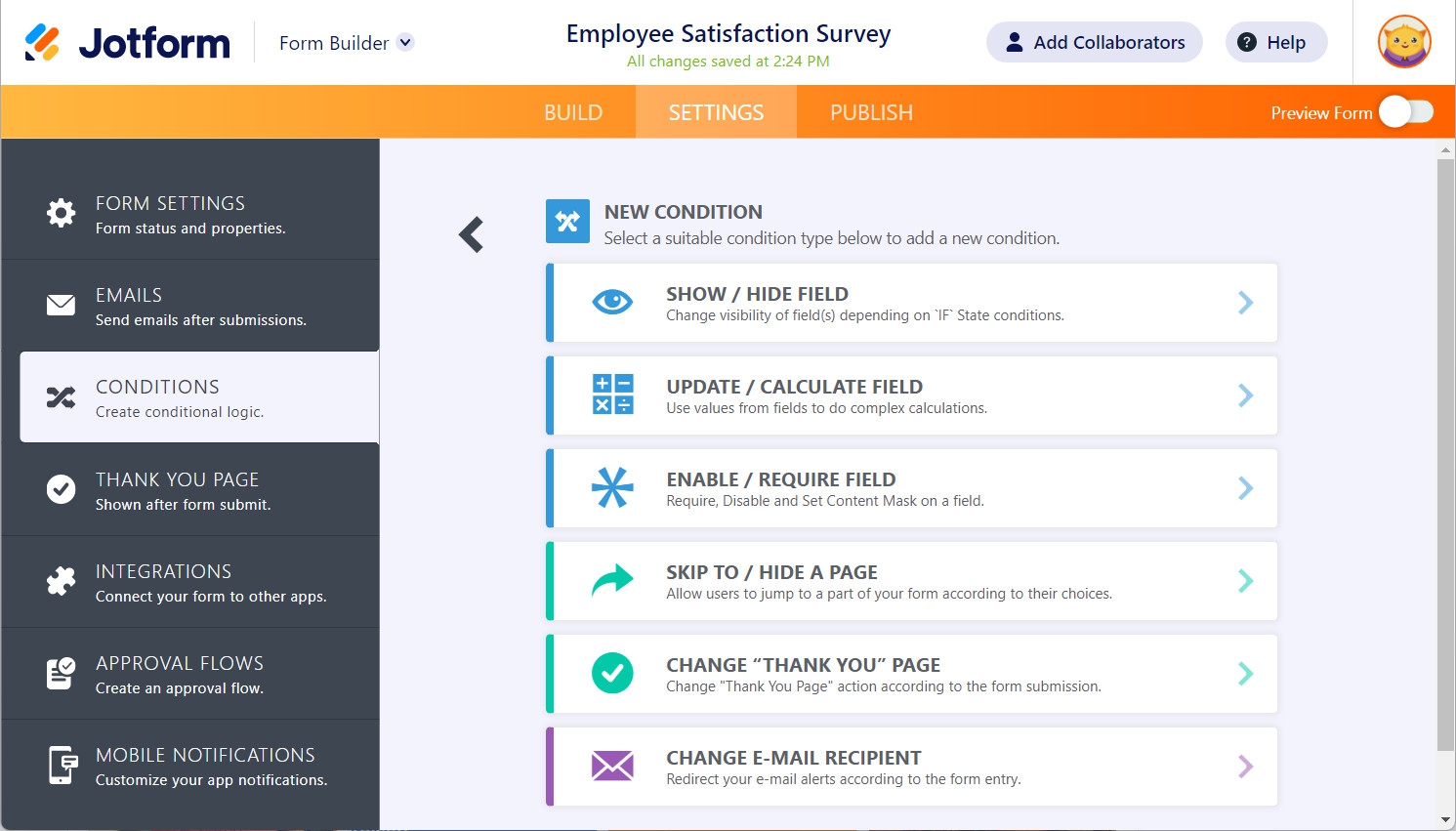The image size is (1456, 831).
Task: Toggle the Preview Form switch
Action: point(1405,112)
